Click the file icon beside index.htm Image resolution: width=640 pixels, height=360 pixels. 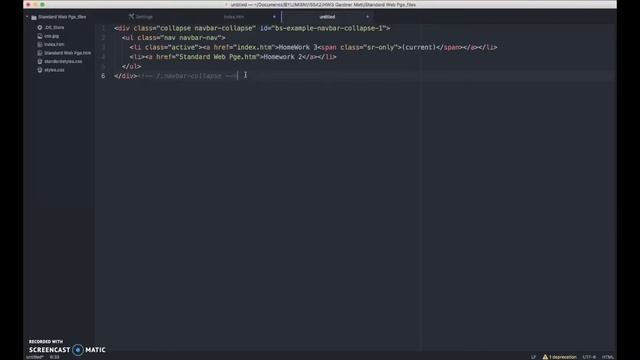coord(40,44)
